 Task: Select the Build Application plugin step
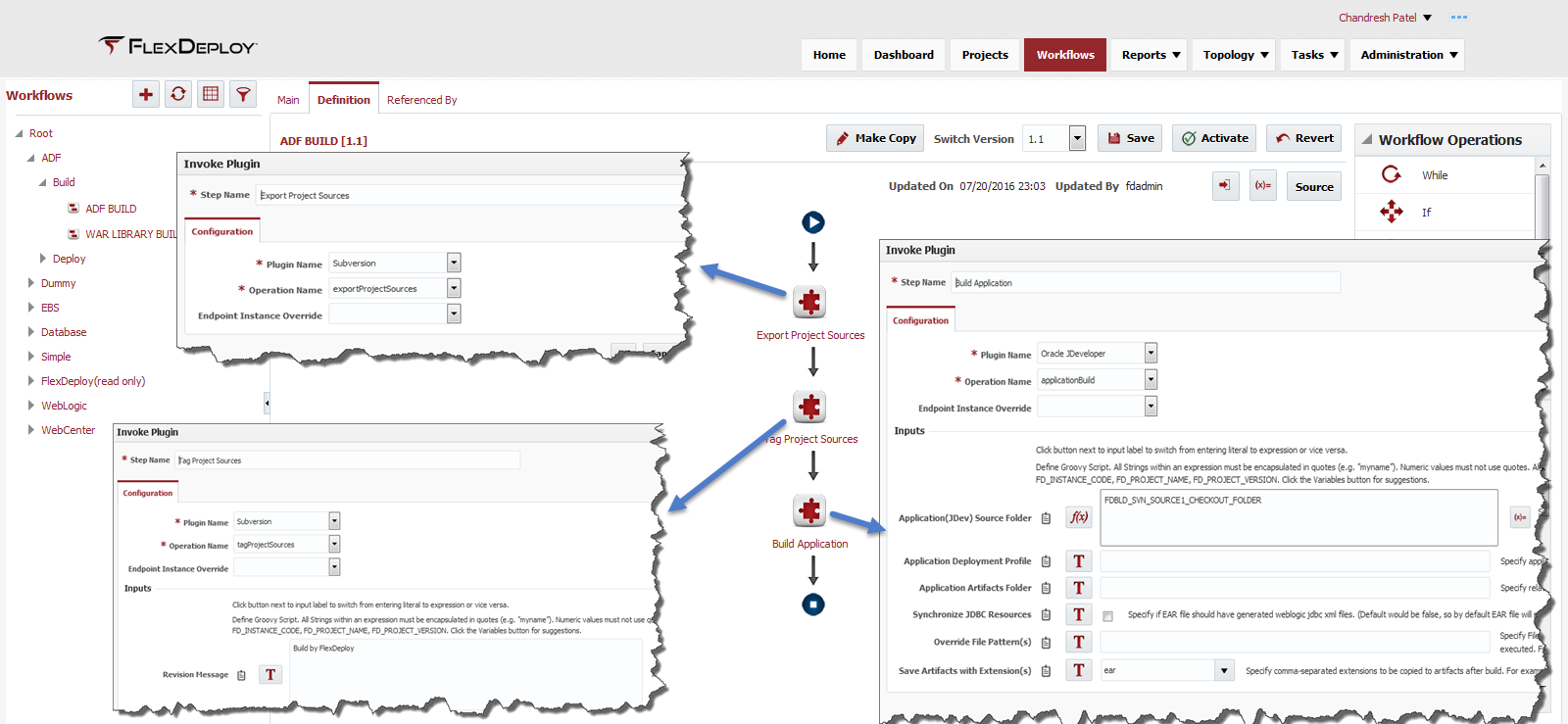809,510
